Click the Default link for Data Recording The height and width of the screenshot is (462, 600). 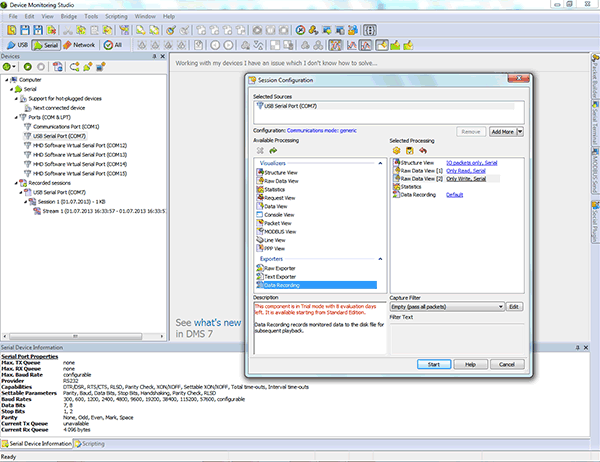tap(455, 195)
